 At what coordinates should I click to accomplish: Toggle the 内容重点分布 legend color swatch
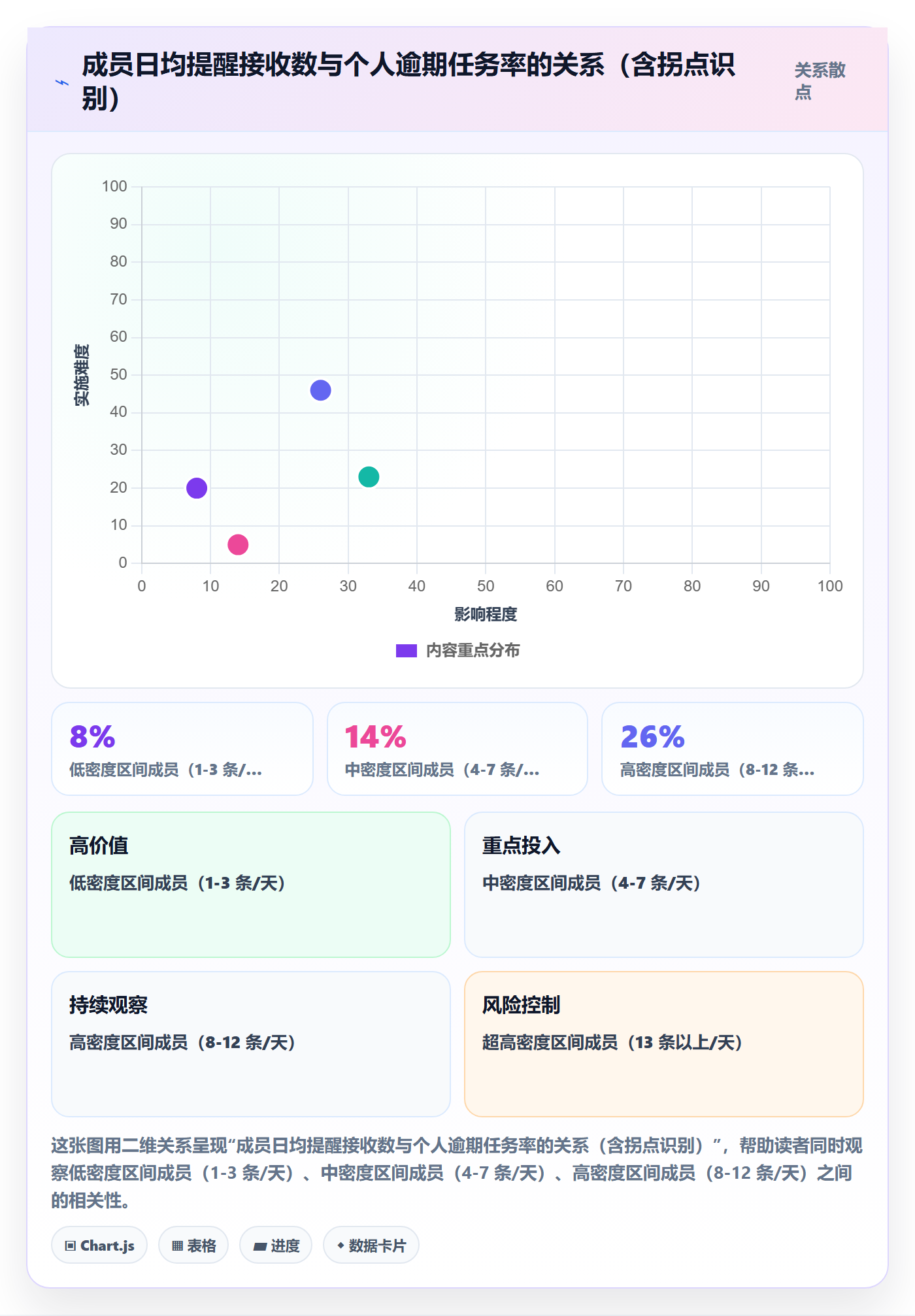[407, 651]
